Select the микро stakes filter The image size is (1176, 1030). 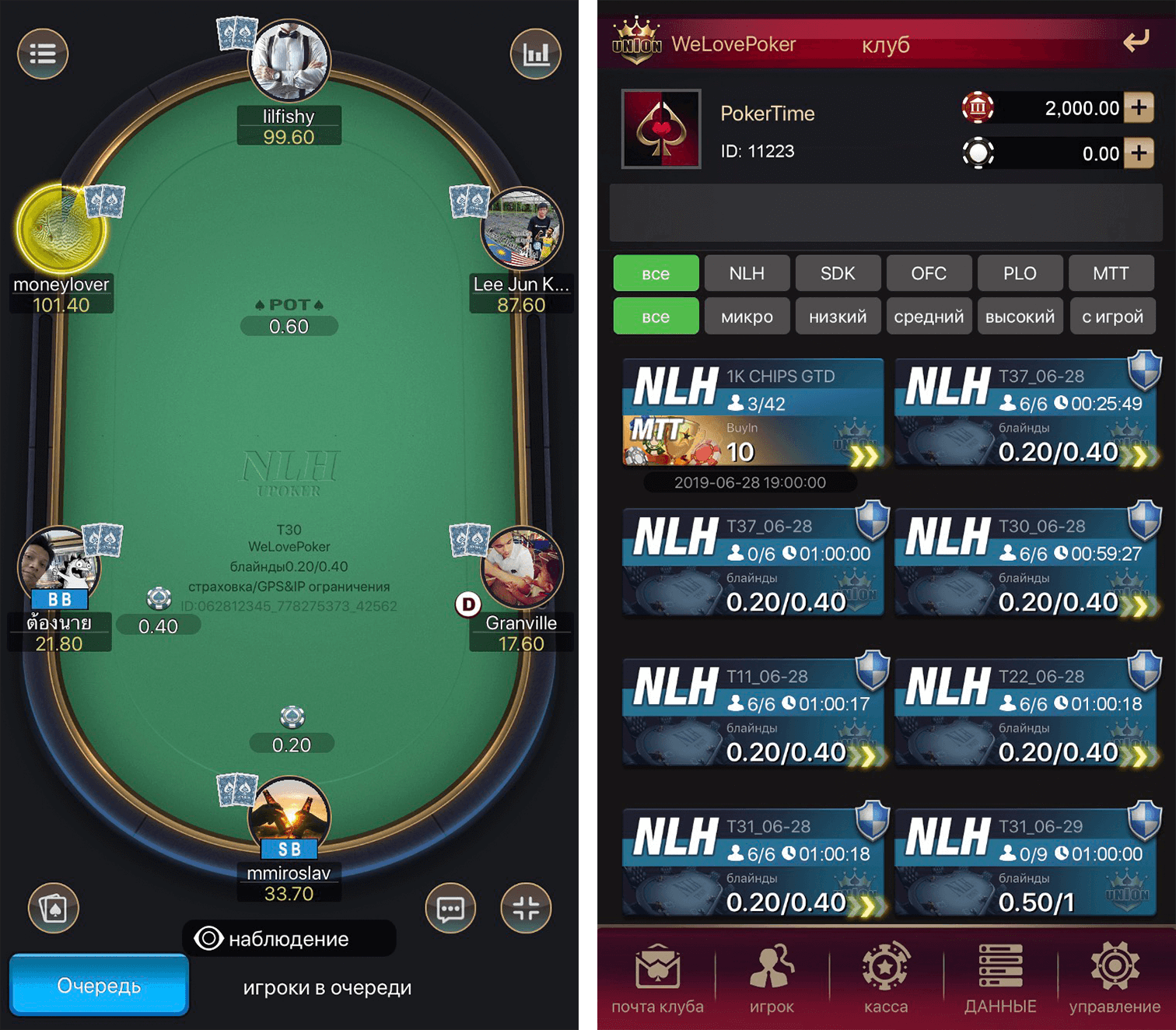[747, 317]
